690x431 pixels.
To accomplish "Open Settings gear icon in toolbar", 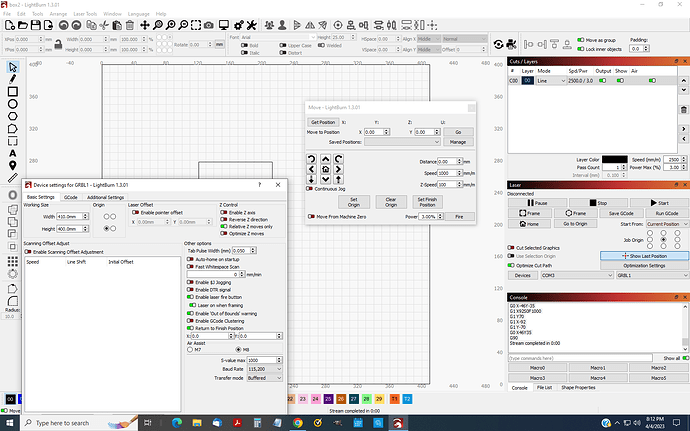I will coord(239,26).
